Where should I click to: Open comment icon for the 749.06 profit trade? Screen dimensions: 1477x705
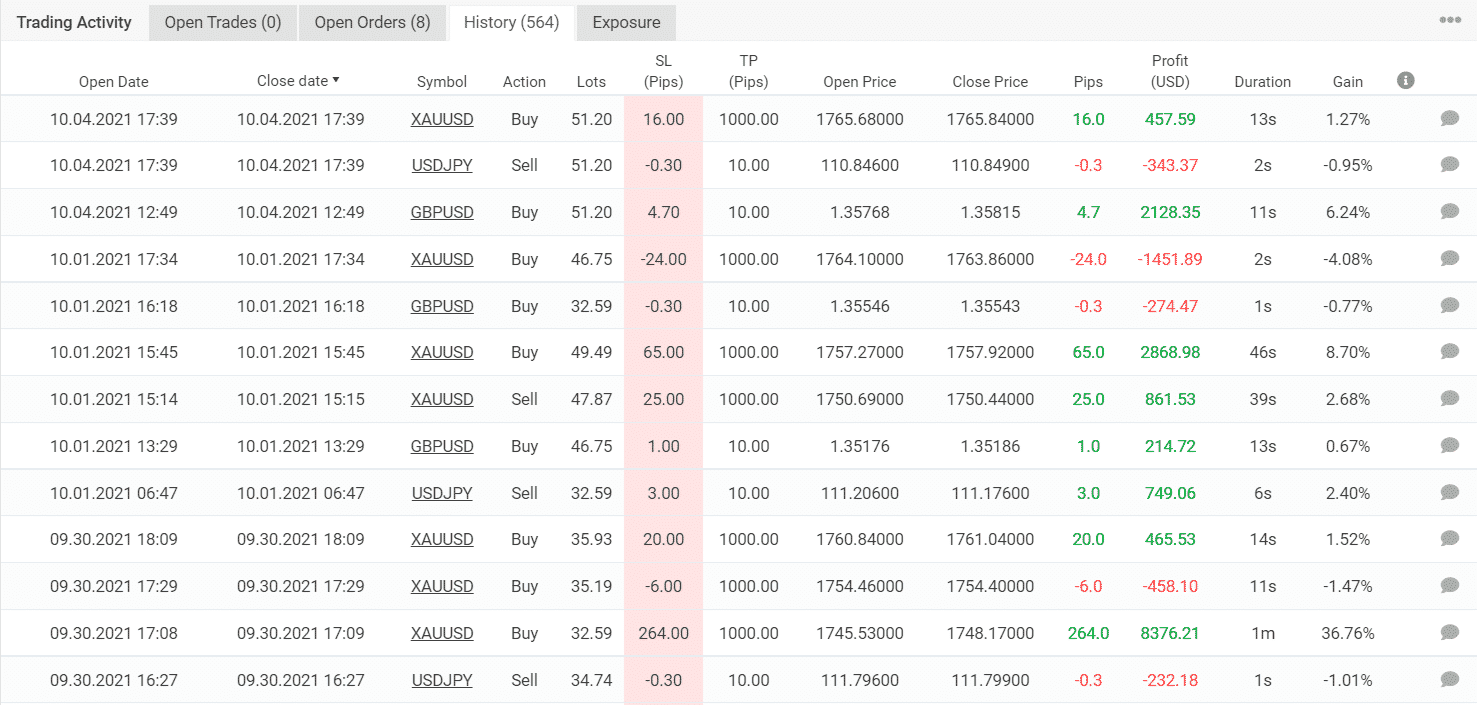click(x=1449, y=493)
